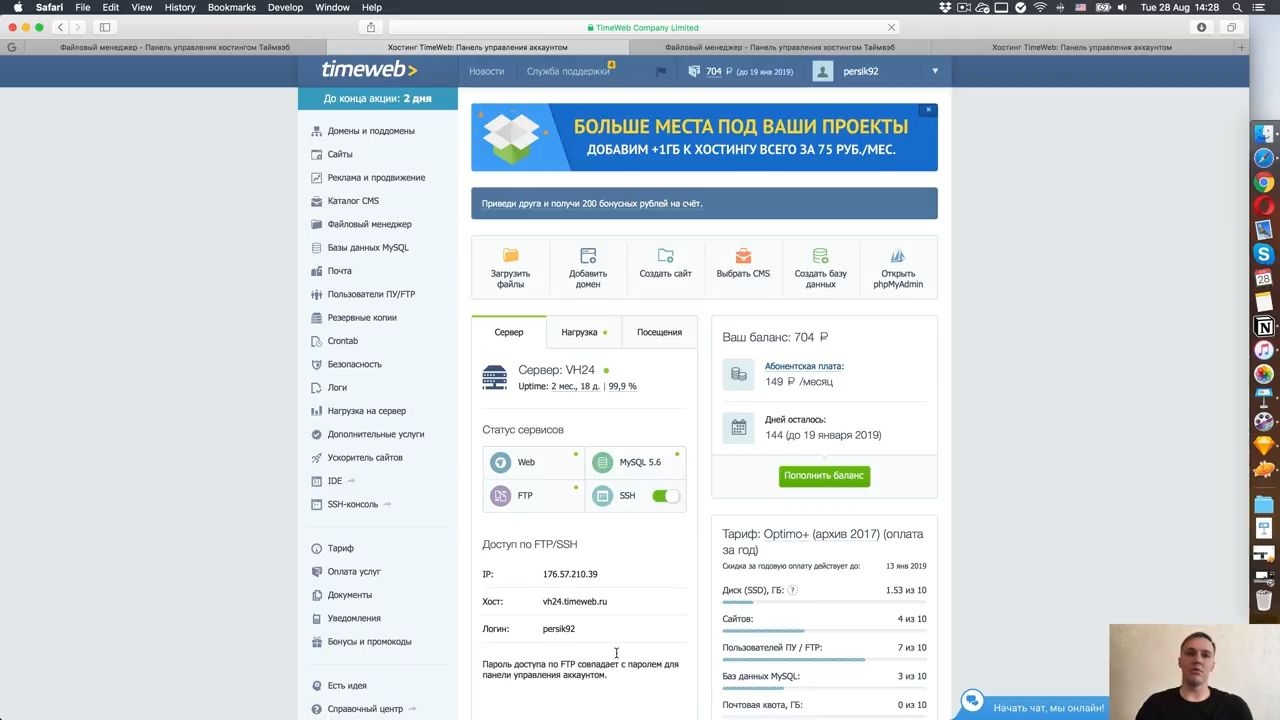Click the Пользователей ПУ/FTP usage bar
The width and height of the screenshot is (1280, 720).
click(x=824, y=660)
